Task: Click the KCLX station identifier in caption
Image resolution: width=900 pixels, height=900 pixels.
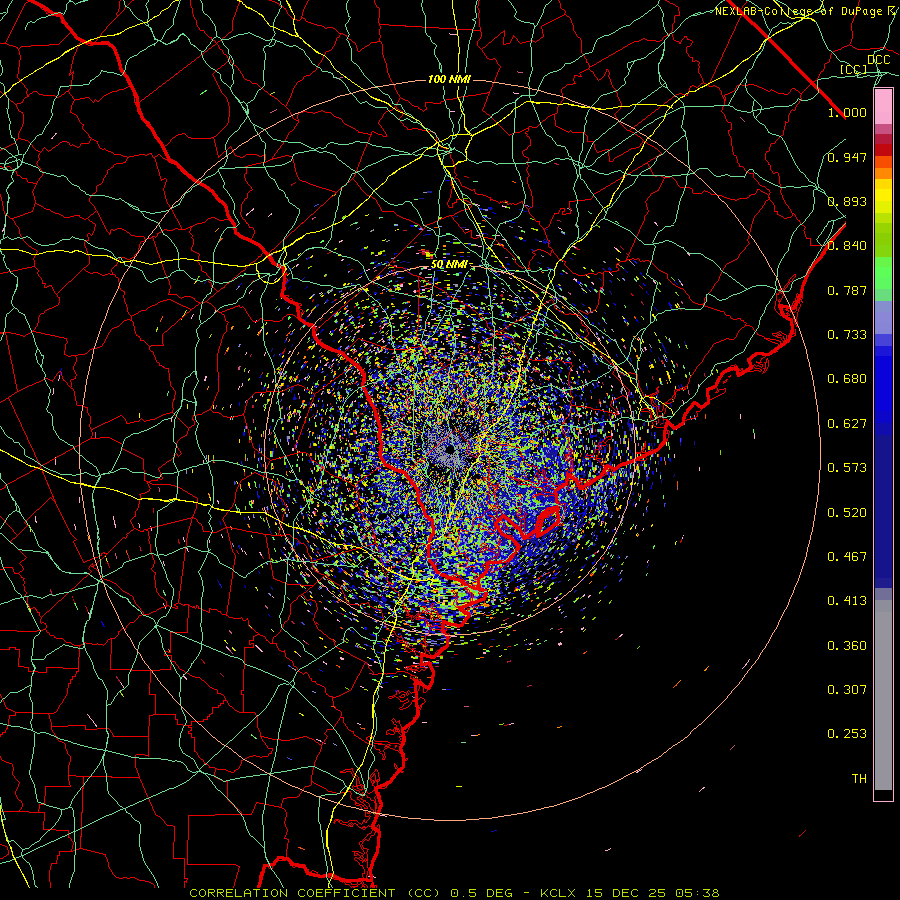Action: pos(560,893)
